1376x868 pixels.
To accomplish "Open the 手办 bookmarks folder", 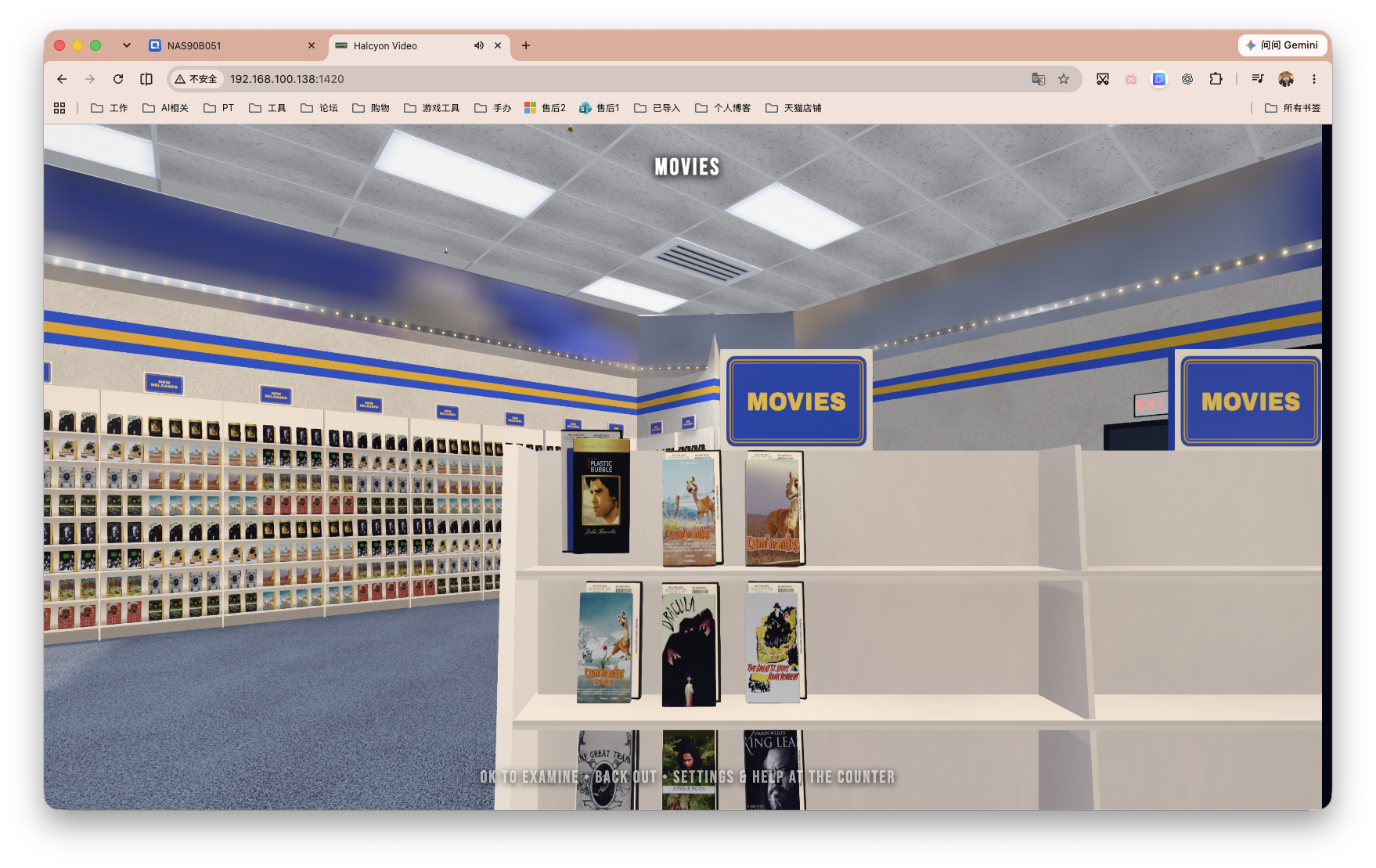I will [493, 108].
